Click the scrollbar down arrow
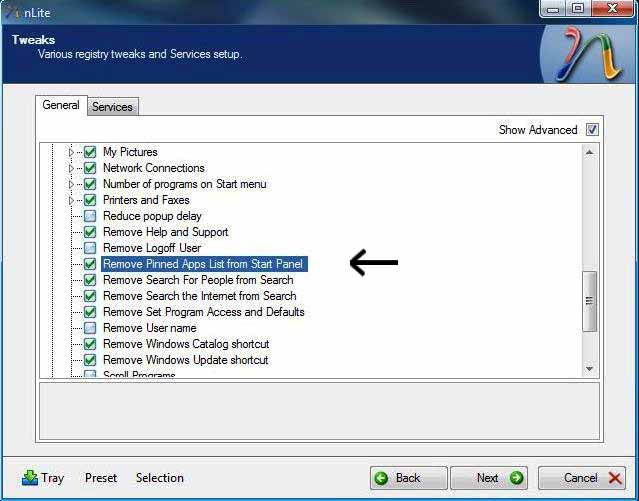639x501 pixels. click(x=589, y=369)
